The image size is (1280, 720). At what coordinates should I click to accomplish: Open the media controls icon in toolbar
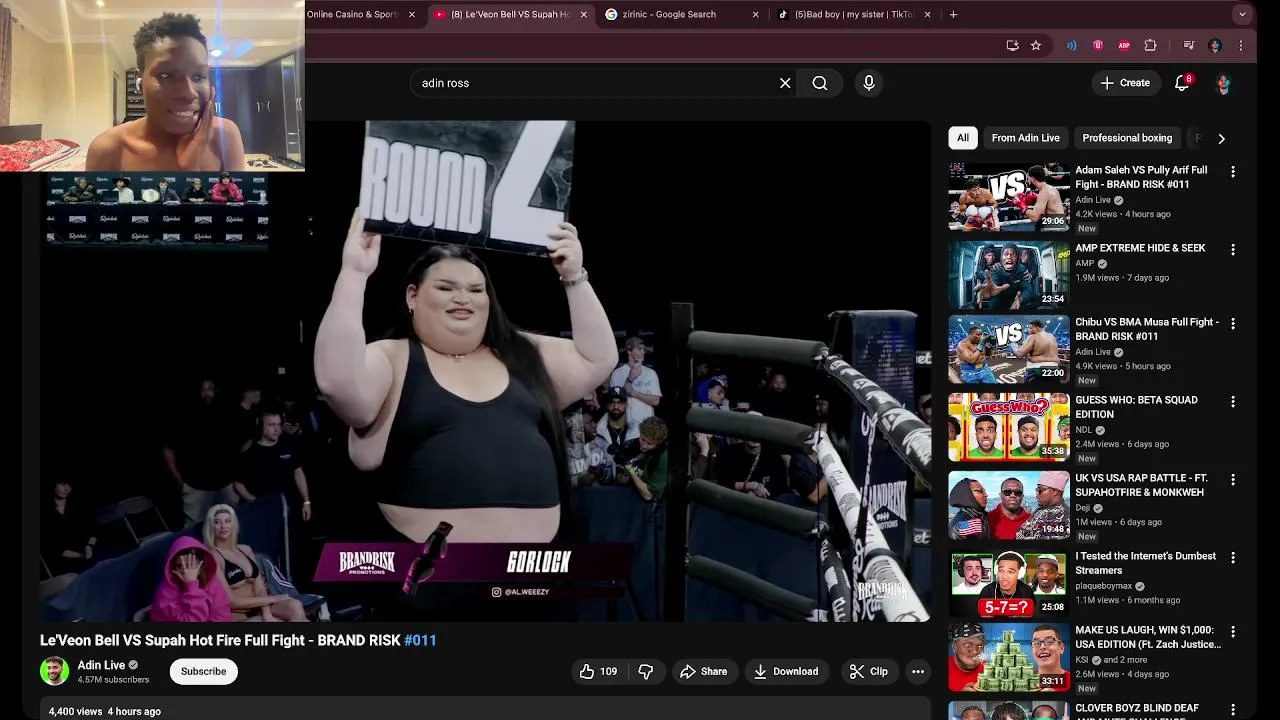1189,45
